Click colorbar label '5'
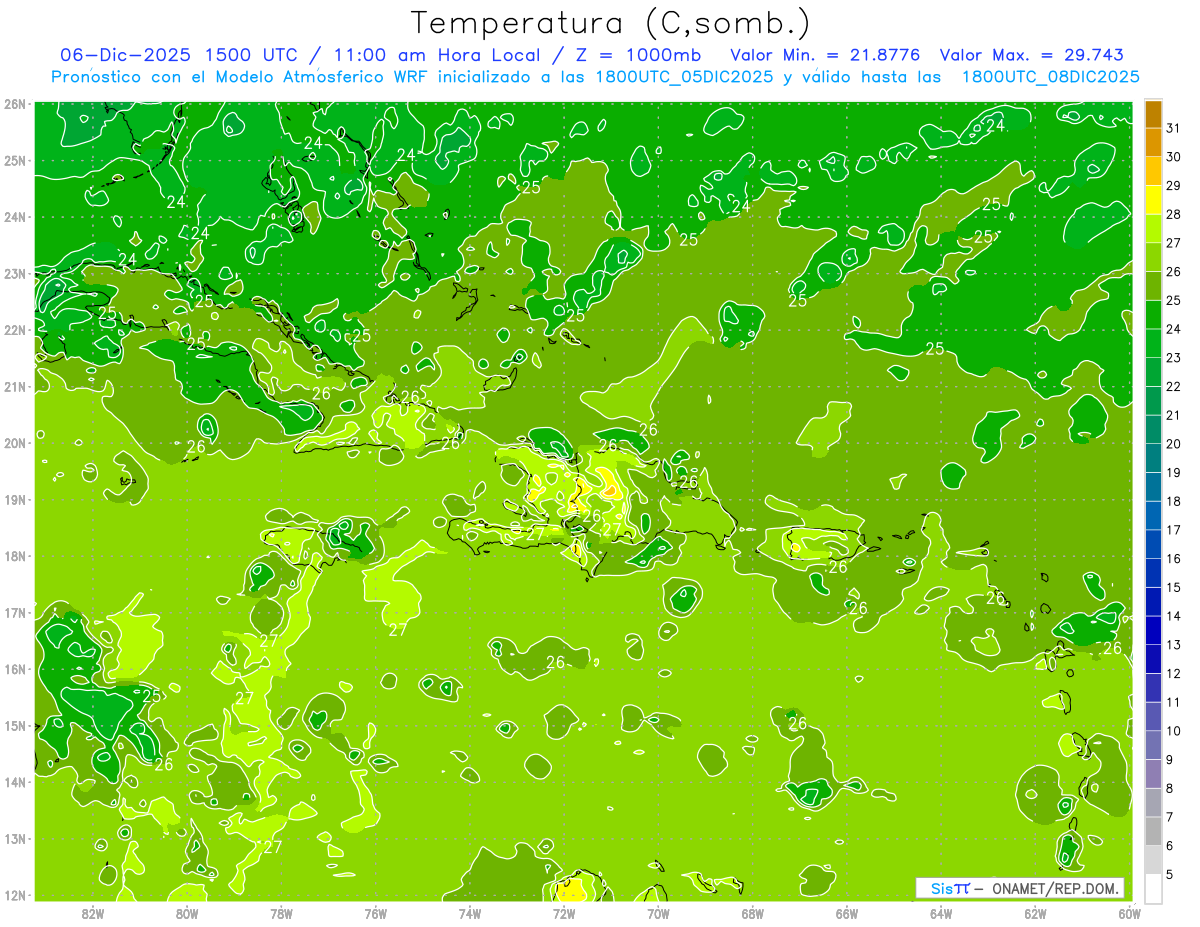This screenshot has height=927, width=1200. 1170,874
